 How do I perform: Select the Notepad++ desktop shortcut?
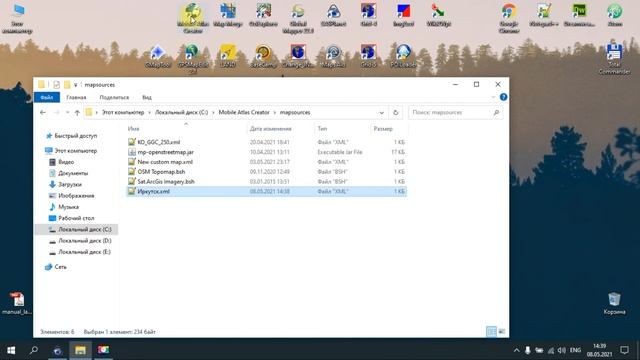[544, 16]
